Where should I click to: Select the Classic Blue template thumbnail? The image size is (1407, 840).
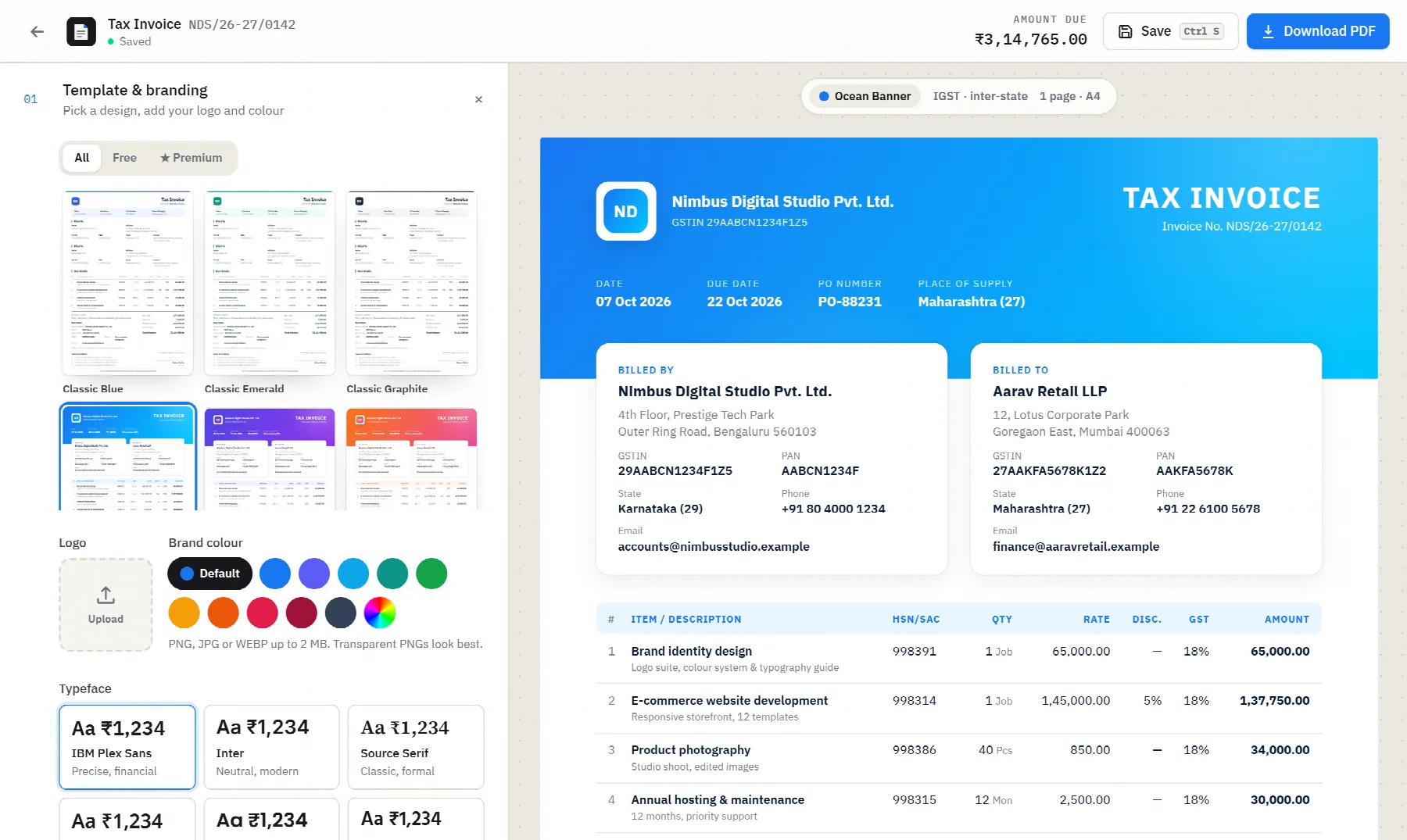(x=127, y=283)
